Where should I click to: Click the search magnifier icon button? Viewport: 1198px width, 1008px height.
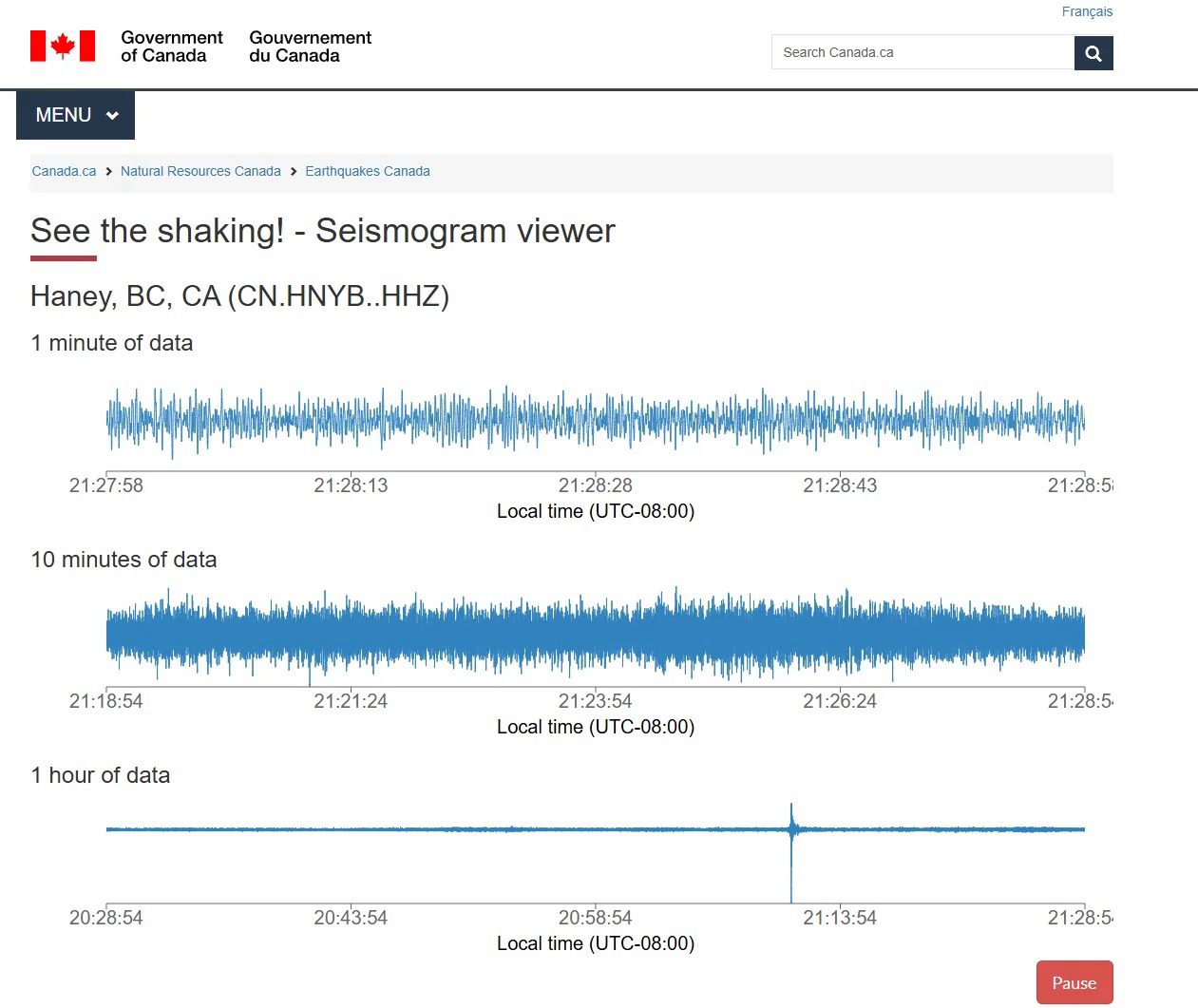coord(1093,53)
